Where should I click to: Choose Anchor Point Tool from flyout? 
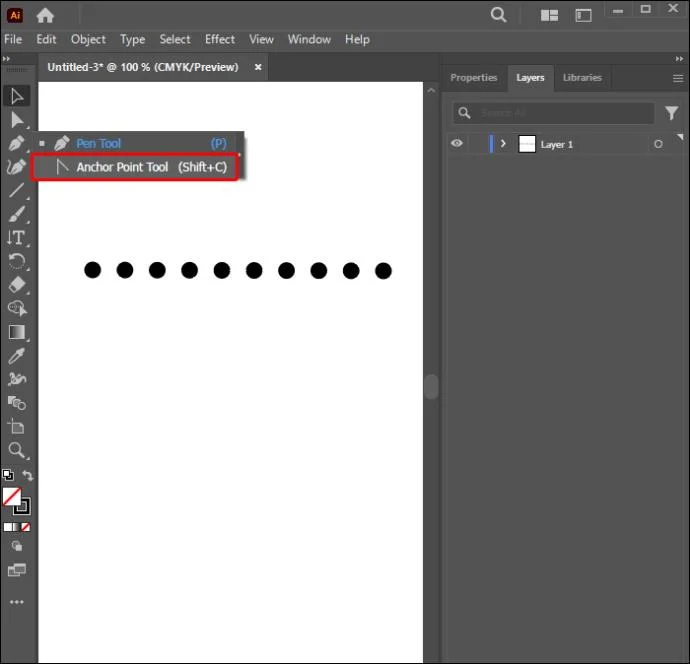pos(135,167)
